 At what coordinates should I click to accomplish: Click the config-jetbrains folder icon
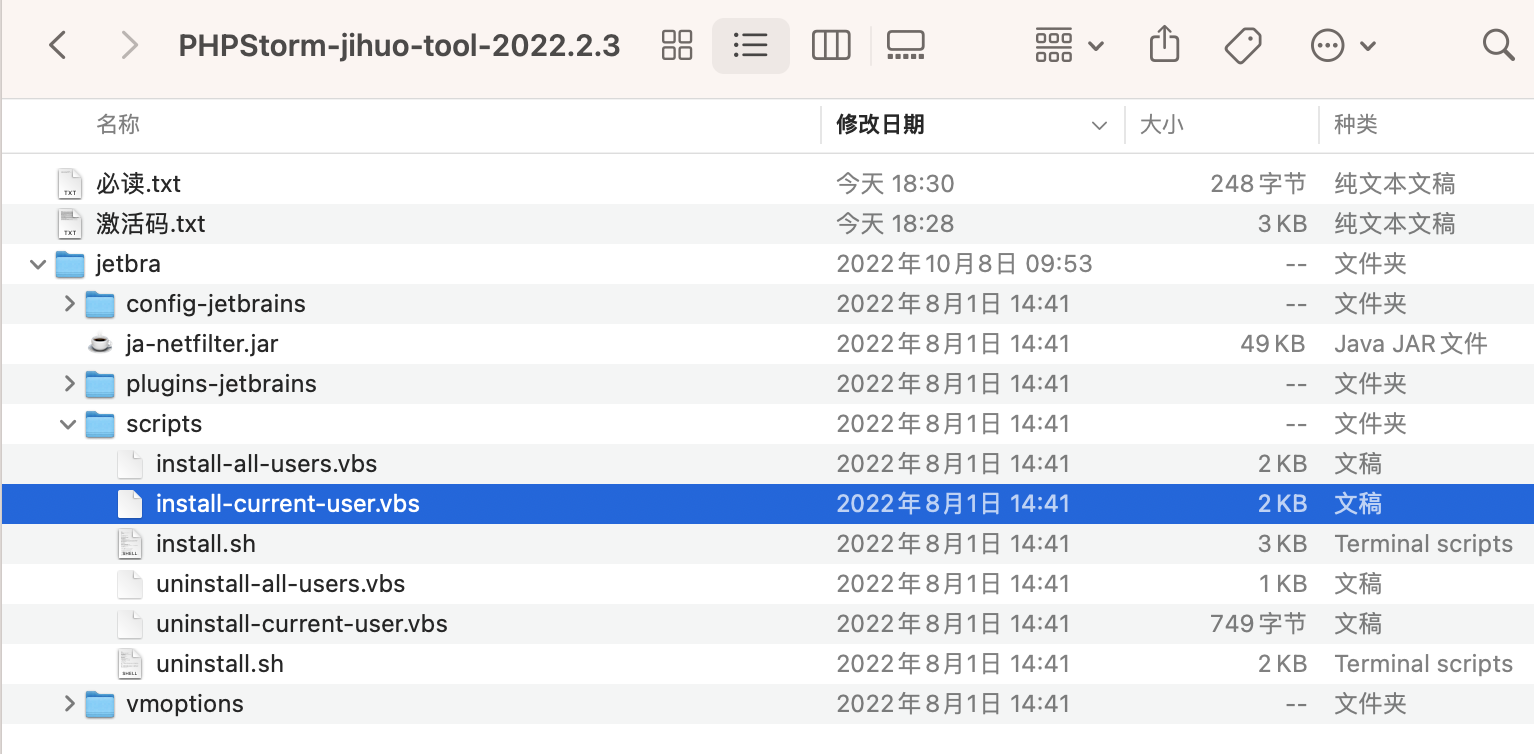(100, 304)
